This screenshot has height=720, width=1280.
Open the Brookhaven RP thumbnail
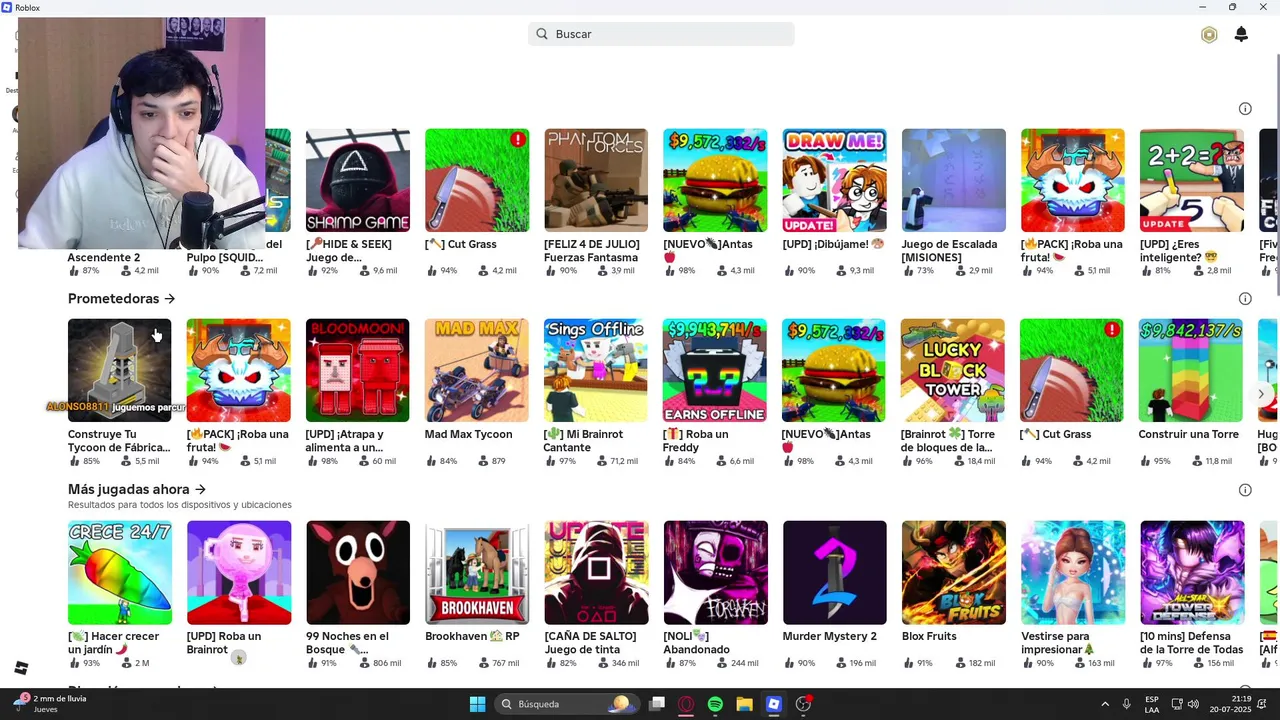tap(477, 572)
